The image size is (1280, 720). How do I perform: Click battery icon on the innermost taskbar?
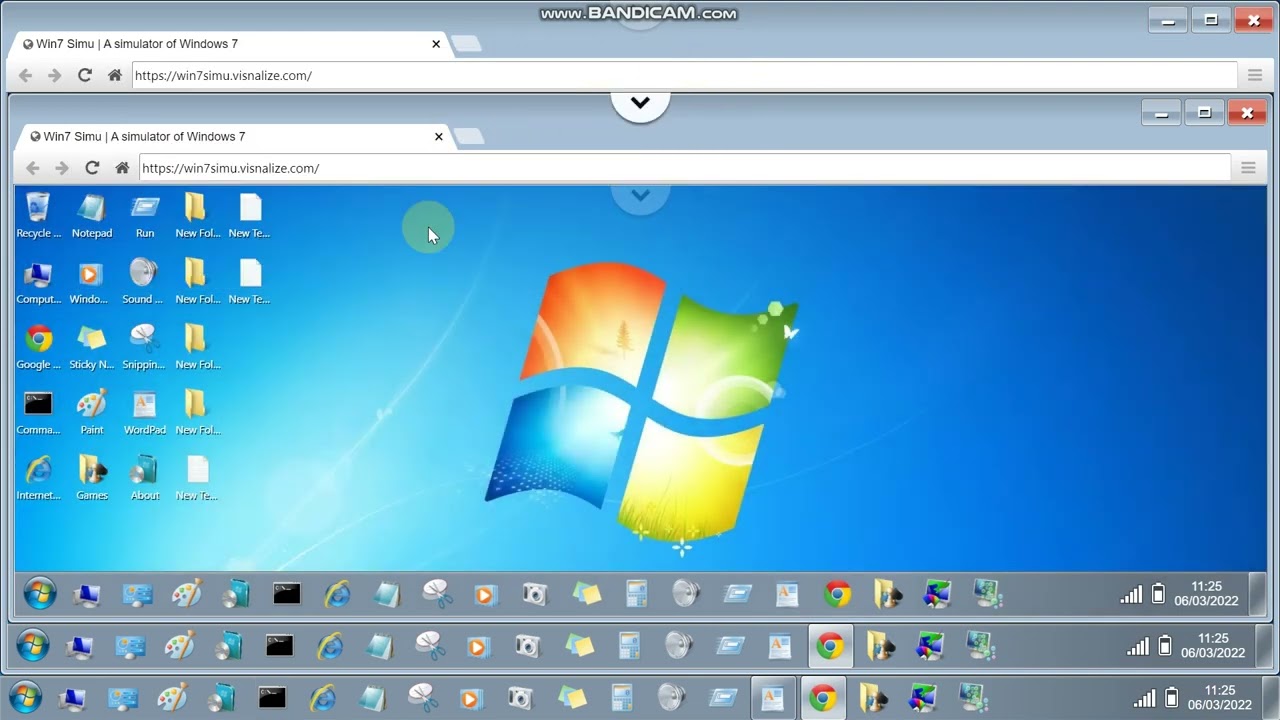coord(1158,594)
